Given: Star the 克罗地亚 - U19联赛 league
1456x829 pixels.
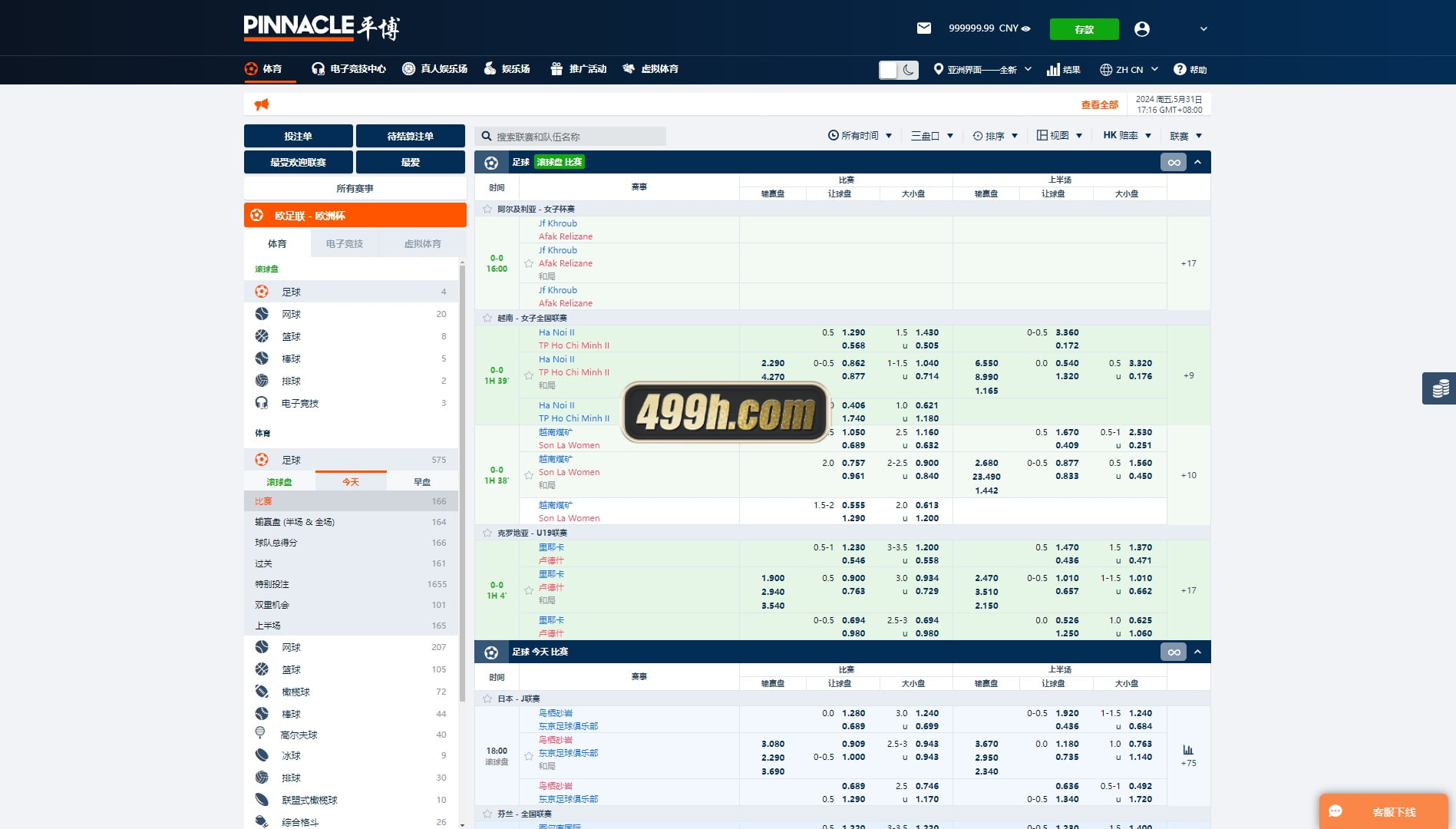Looking at the screenshot, I should tap(487, 533).
